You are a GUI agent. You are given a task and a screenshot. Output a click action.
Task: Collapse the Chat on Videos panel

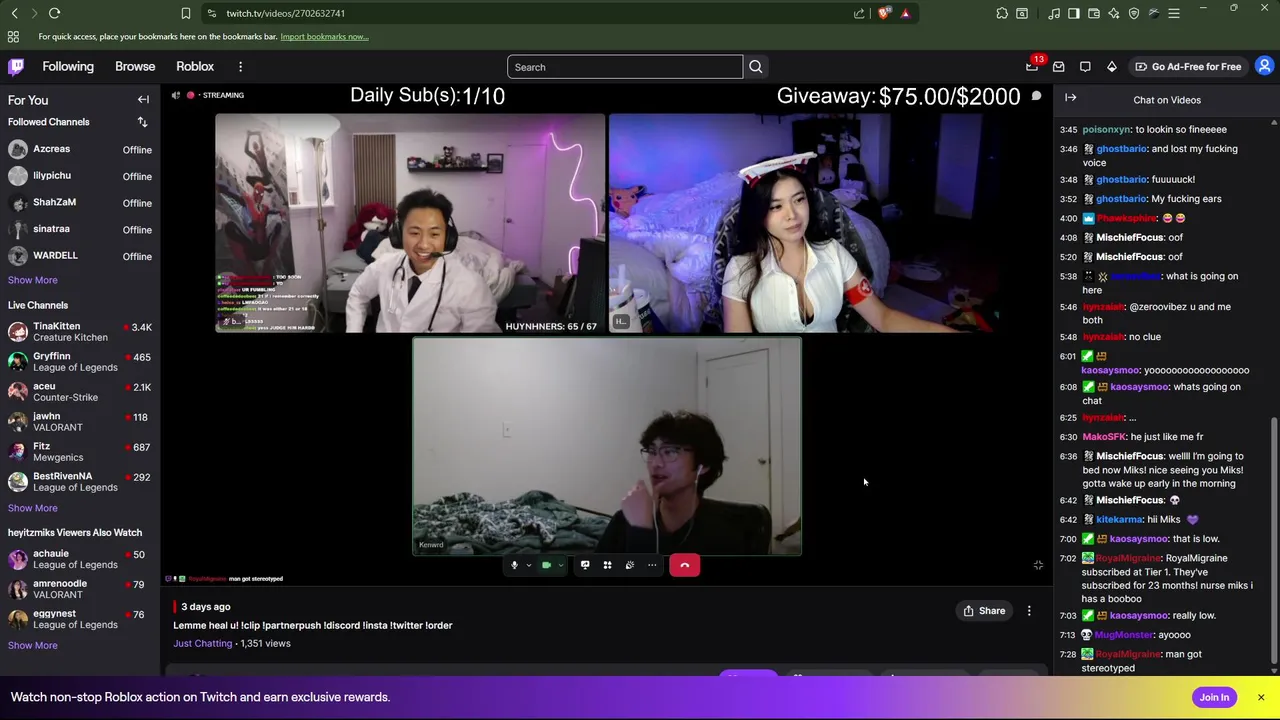click(x=1070, y=98)
